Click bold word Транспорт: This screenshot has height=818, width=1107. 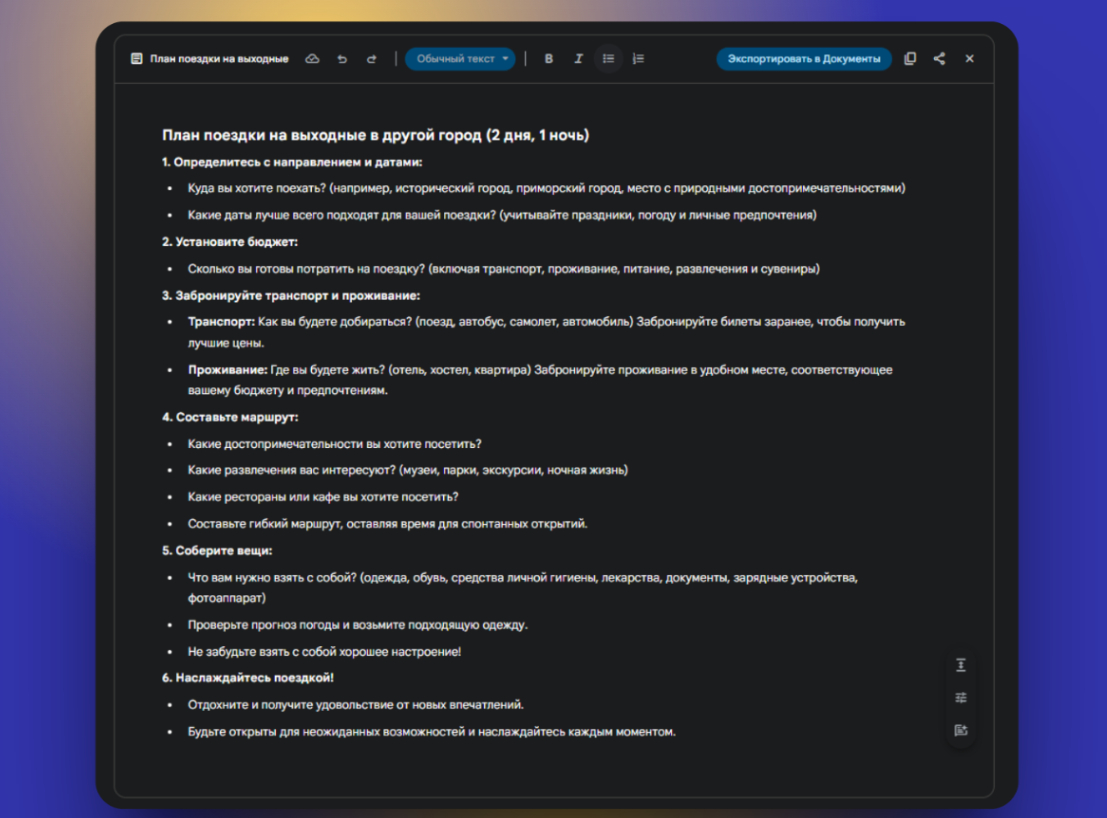tap(221, 322)
